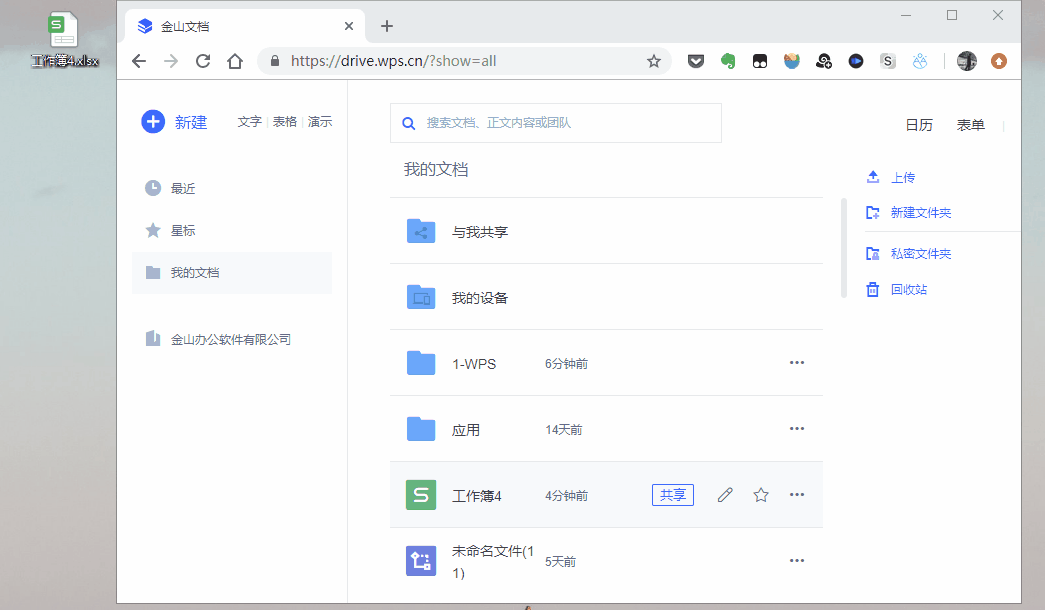The height and width of the screenshot is (610, 1045).
Task: Click the light blue paw extension icon
Action: pos(920,61)
